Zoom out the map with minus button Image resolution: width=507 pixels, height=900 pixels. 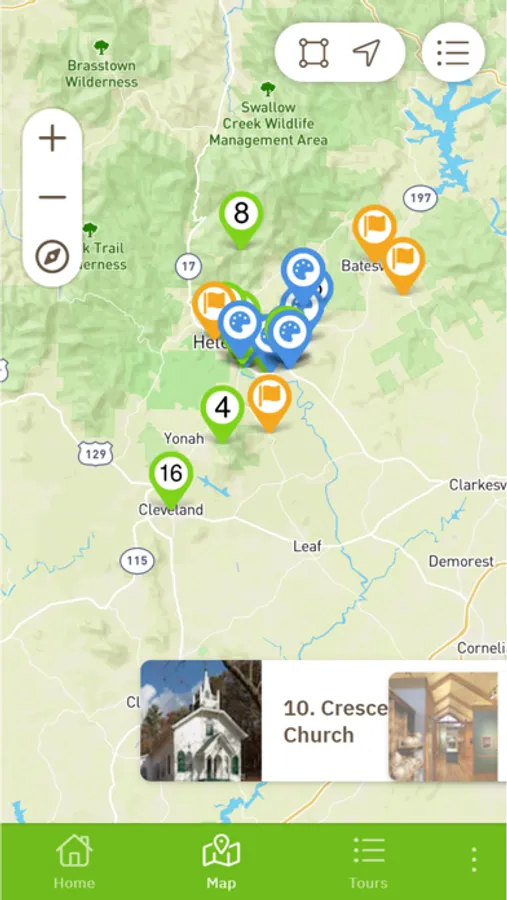point(52,198)
